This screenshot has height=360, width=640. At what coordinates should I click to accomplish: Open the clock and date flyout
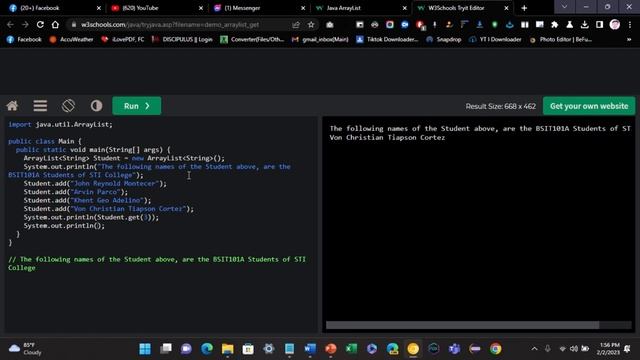tap(609, 349)
